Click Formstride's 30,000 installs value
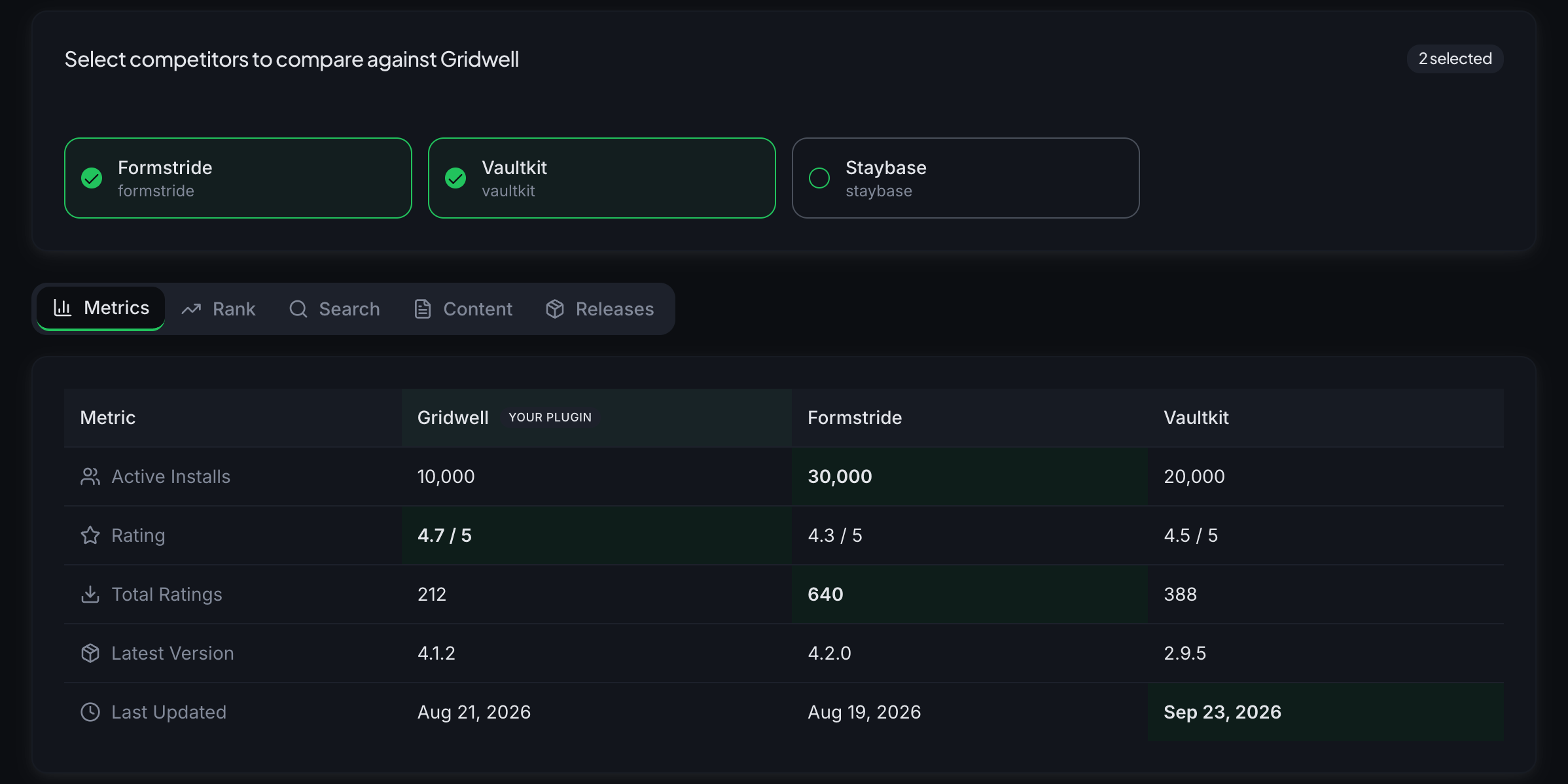The image size is (1568, 784). pos(840,476)
